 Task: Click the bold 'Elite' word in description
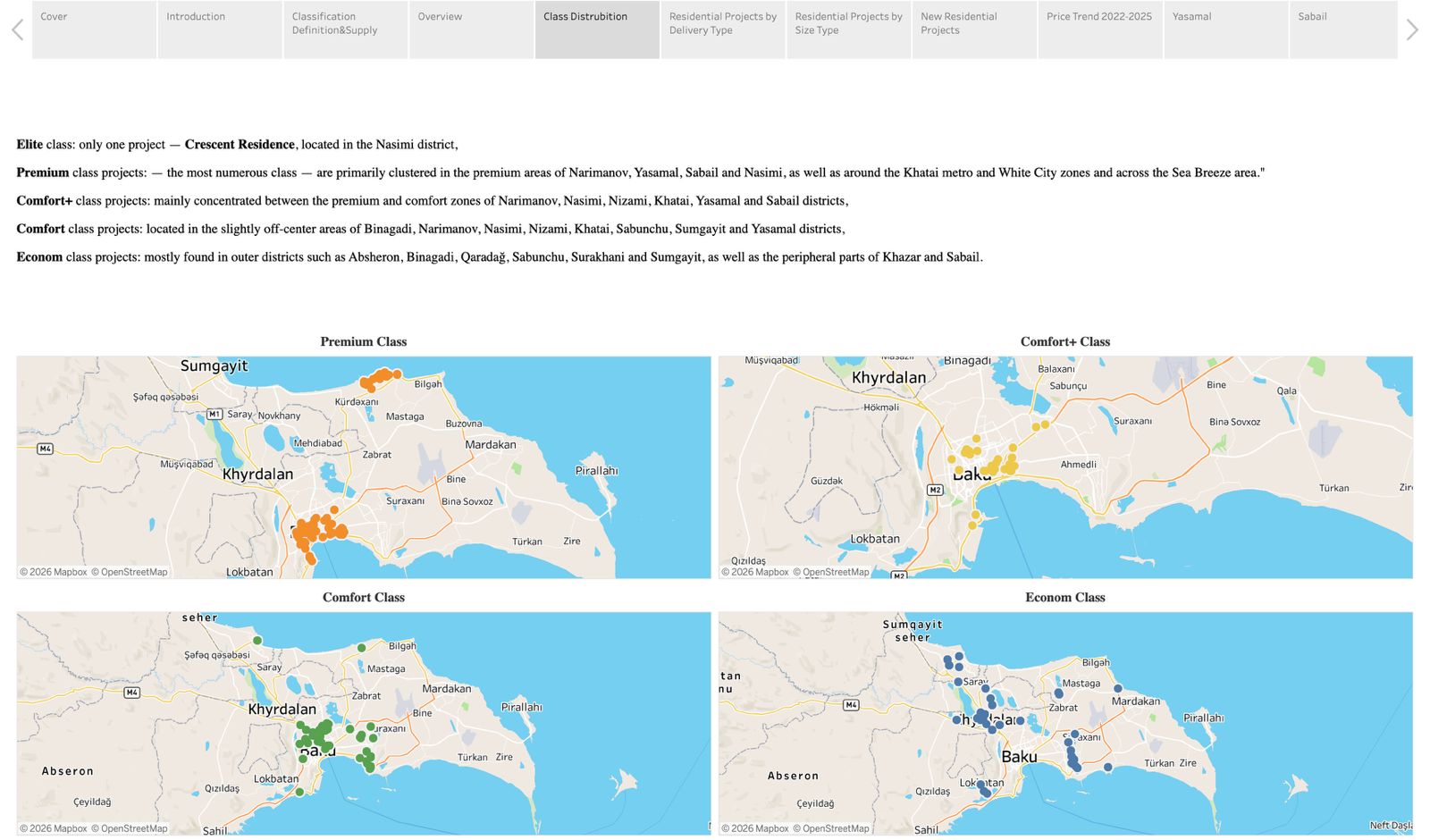(x=29, y=144)
